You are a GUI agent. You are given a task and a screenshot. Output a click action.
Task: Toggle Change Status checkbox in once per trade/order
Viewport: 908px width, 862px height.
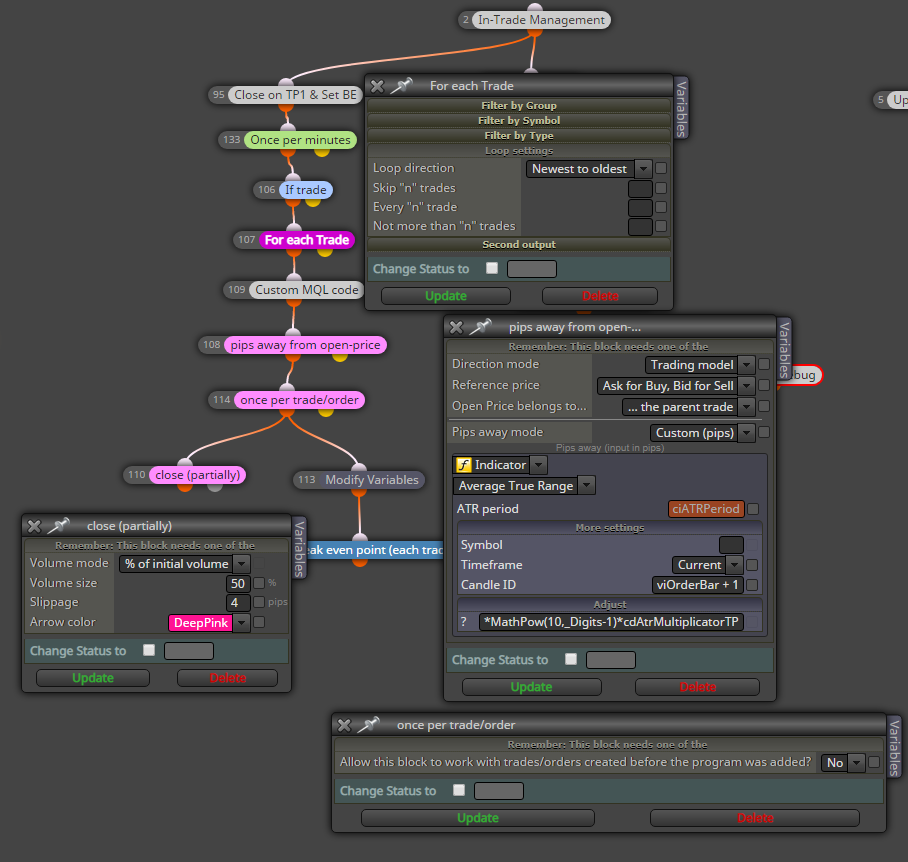pyautogui.click(x=459, y=790)
